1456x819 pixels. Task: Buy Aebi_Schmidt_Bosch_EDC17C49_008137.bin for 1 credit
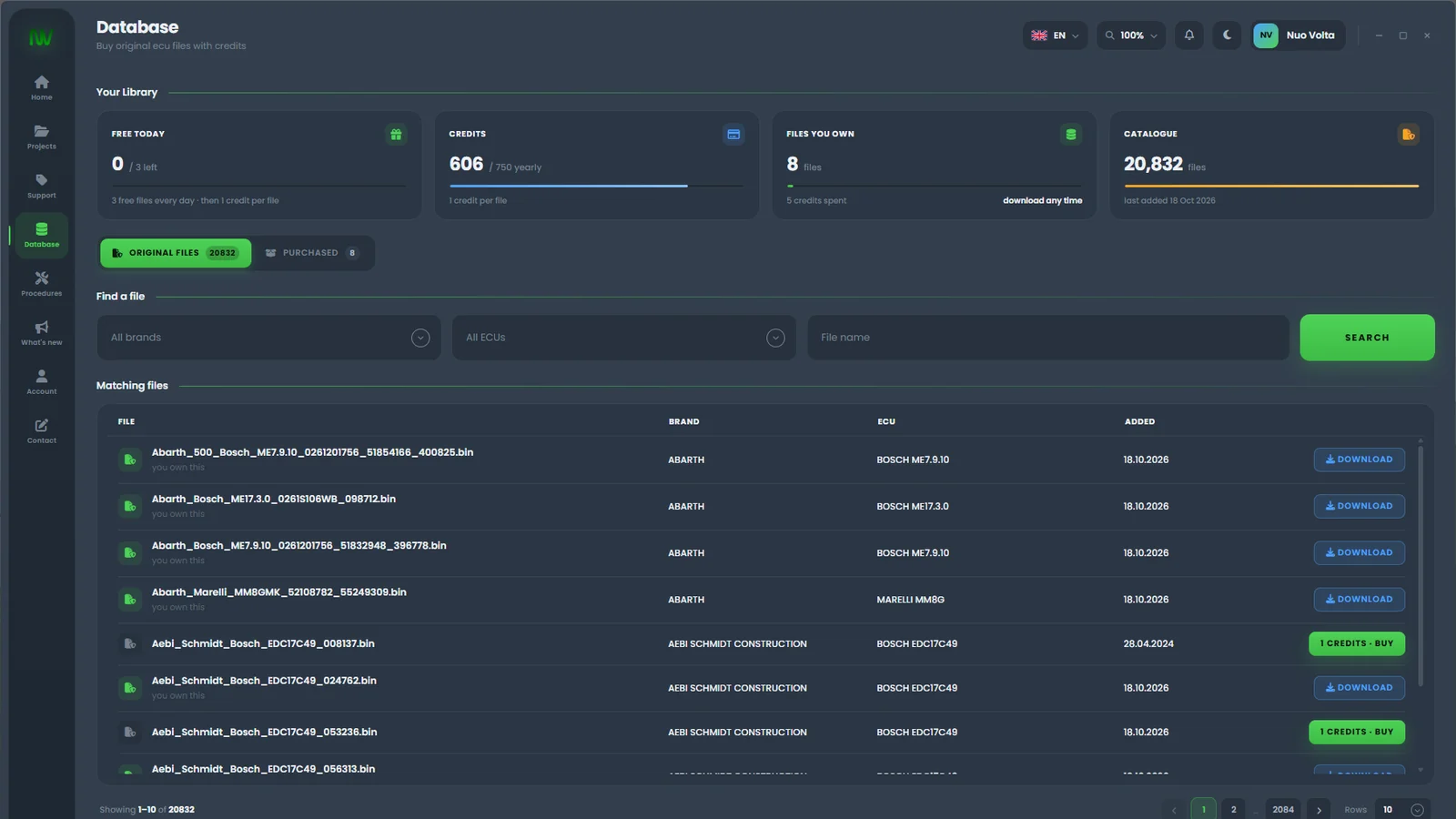[1357, 643]
